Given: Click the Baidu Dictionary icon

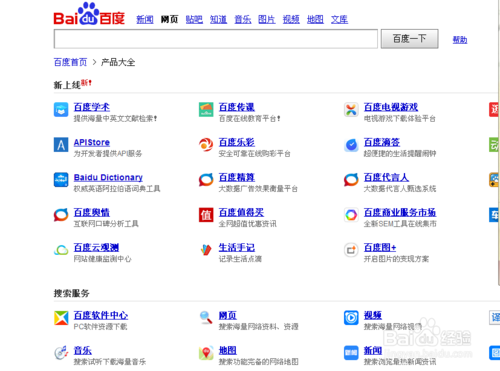Looking at the screenshot, I should point(61,180).
